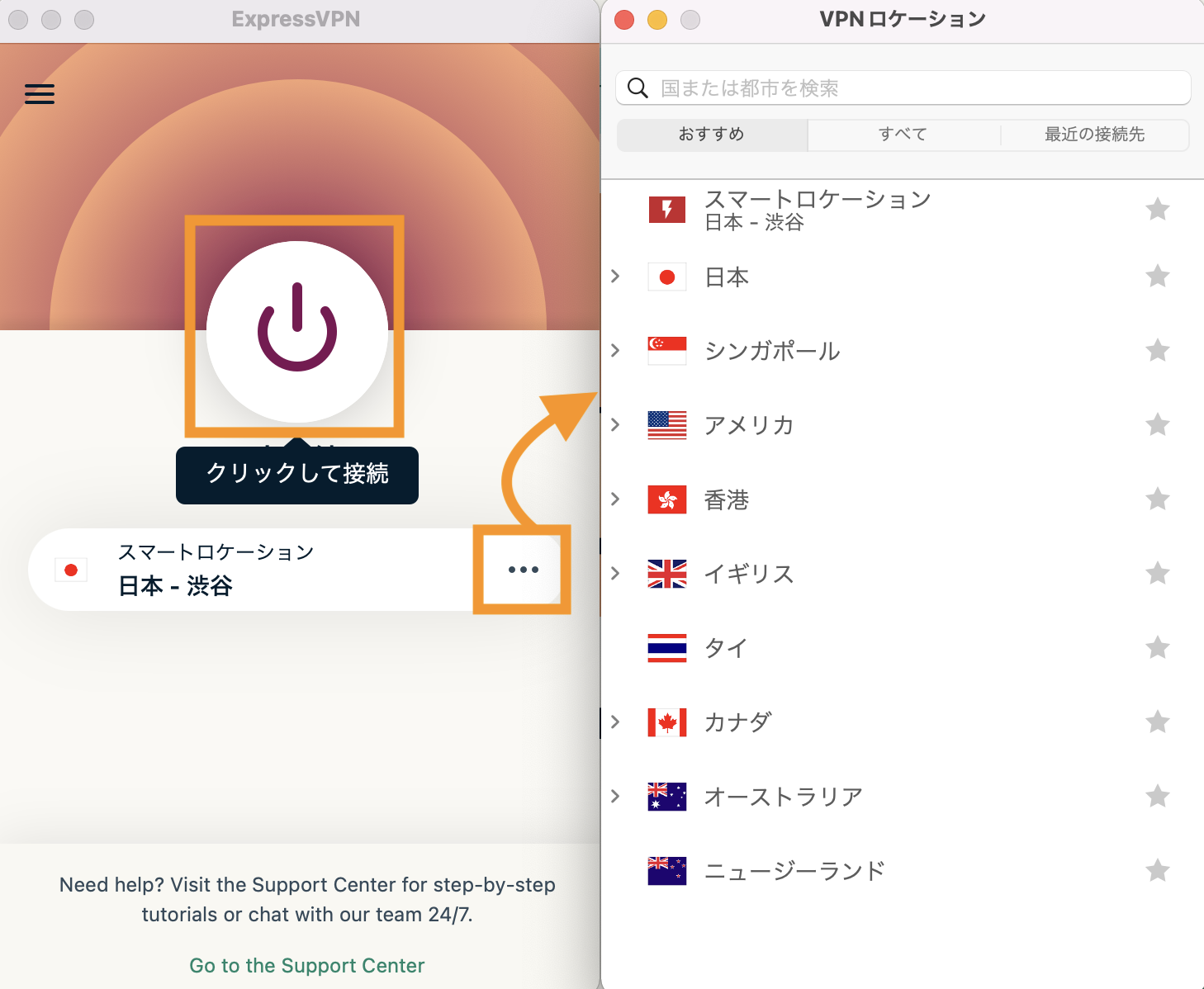Favorite シンガポール with its star
The image size is (1204, 989).
[1158, 350]
